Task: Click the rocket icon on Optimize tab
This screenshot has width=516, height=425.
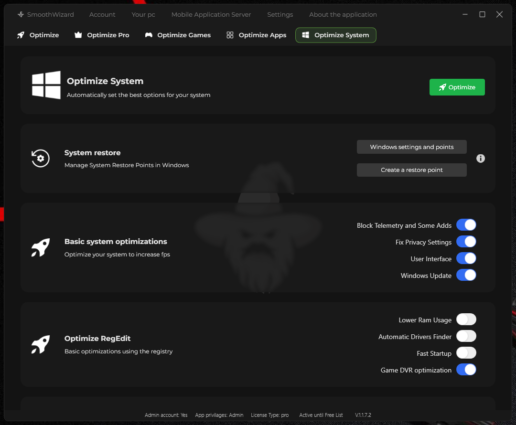Action: tap(21, 35)
